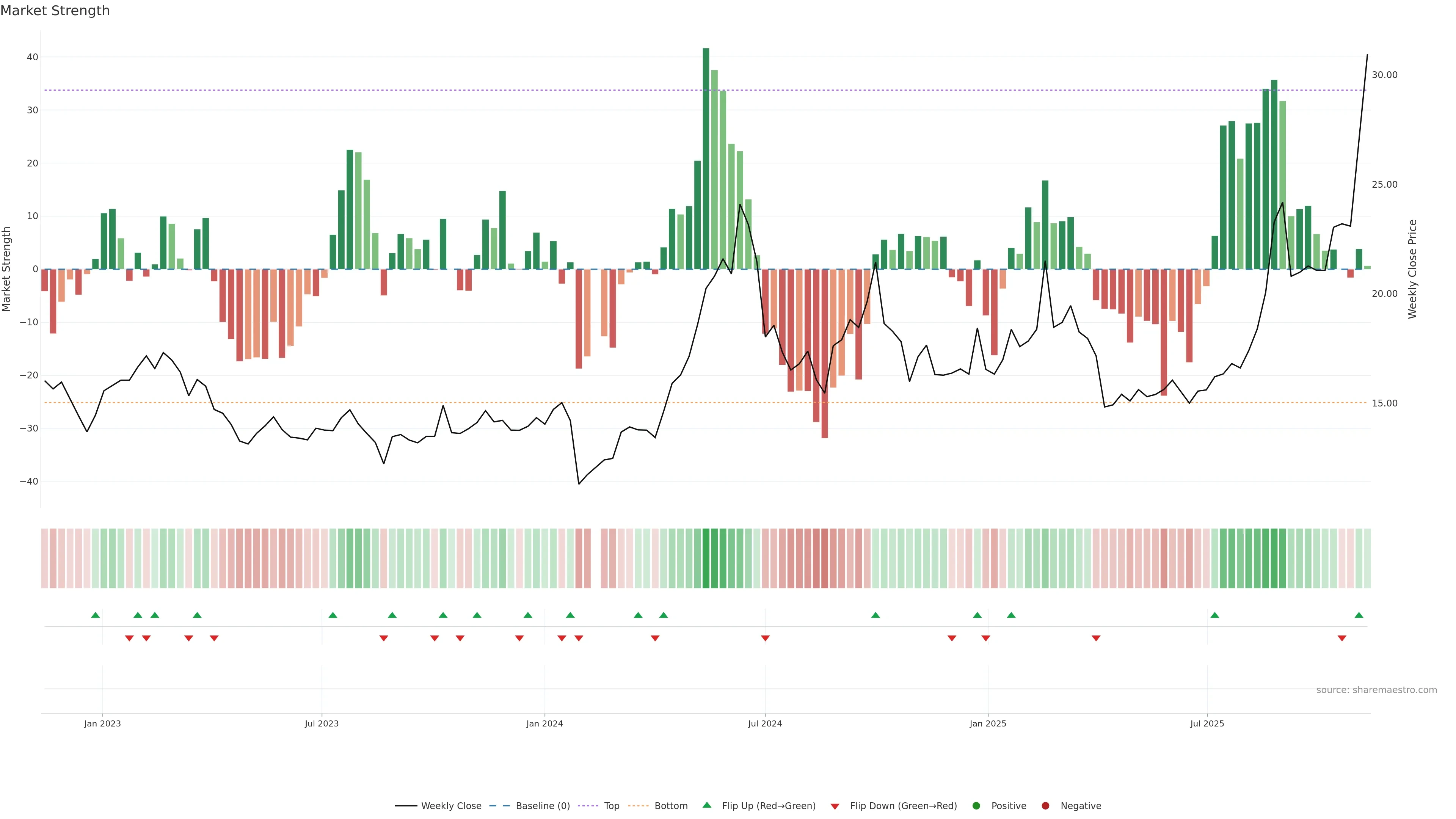Click the rightmost green flip-up triangle marker
The width and height of the screenshot is (1456, 819).
(x=1359, y=615)
